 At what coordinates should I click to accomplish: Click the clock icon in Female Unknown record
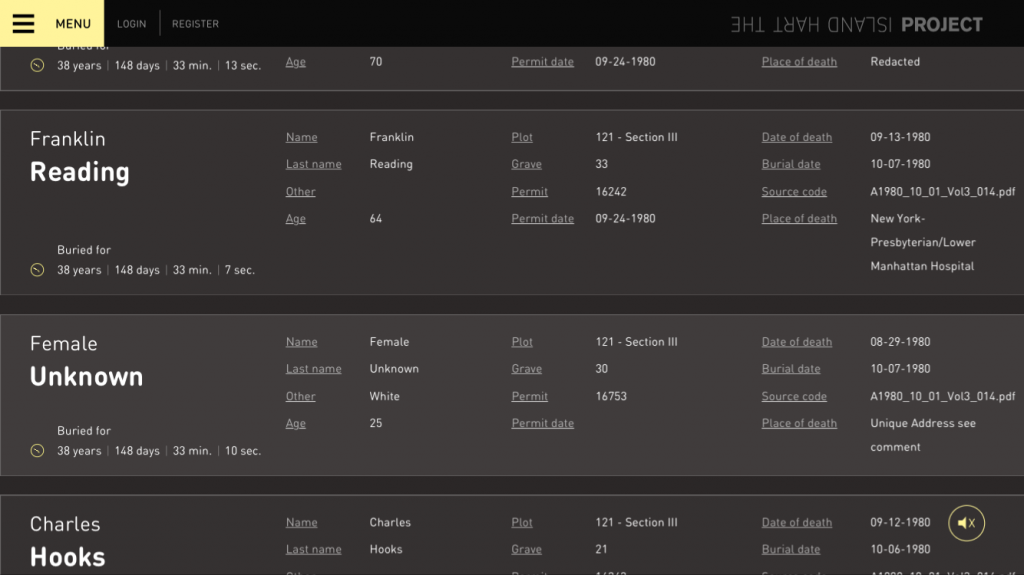[37, 451]
